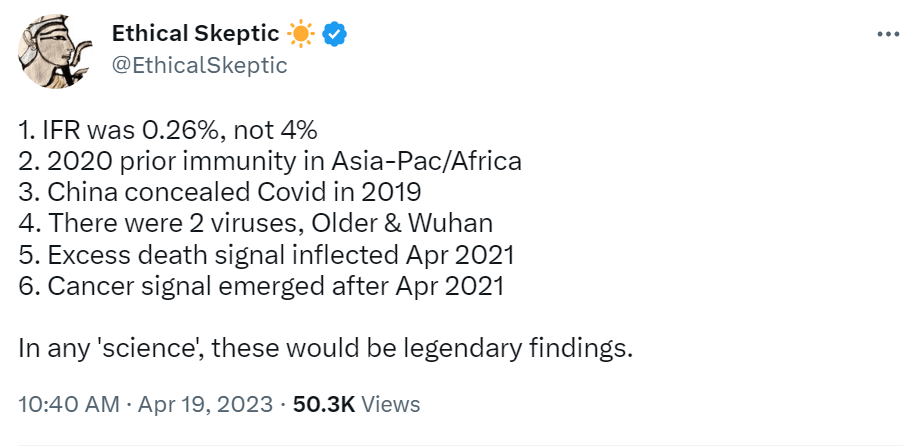Click the line on 2020 prior immunity
The height and width of the screenshot is (446, 913).
(x=270, y=161)
